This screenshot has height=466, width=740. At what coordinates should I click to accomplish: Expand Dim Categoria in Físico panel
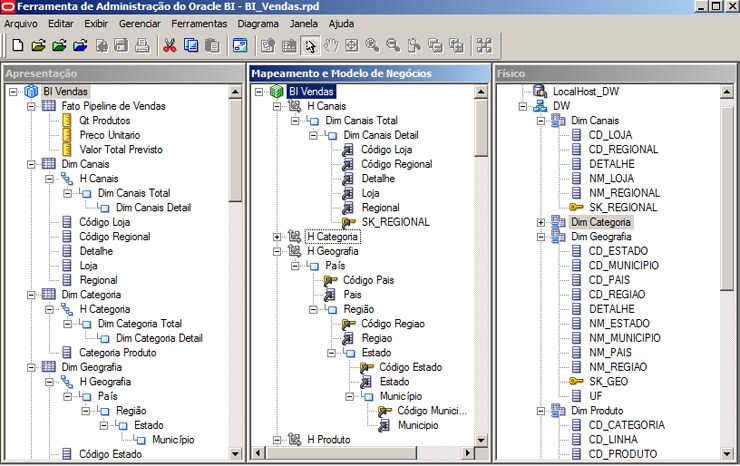point(541,222)
